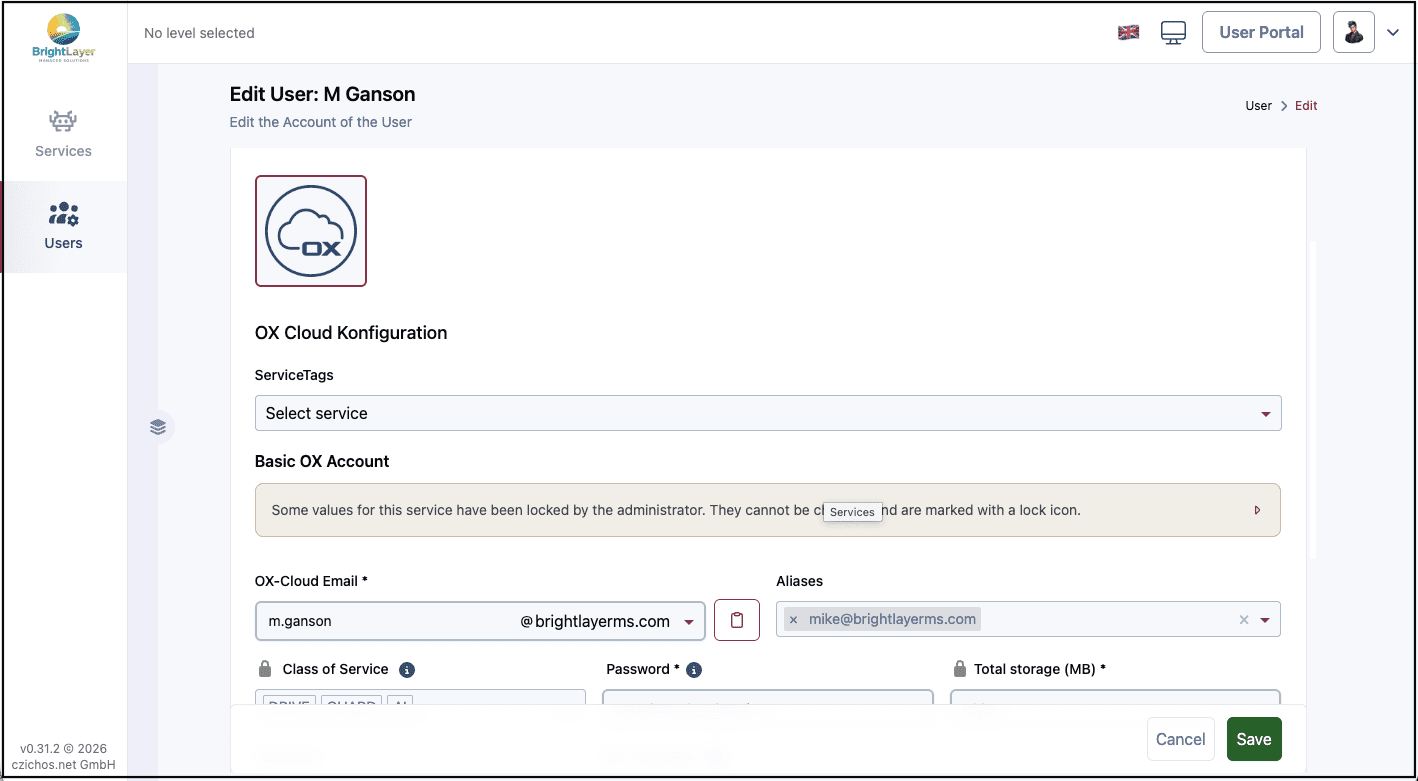This screenshot has width=1418, height=781.
Task: Click the version v0.31.2 footer text
Action: click(64, 749)
